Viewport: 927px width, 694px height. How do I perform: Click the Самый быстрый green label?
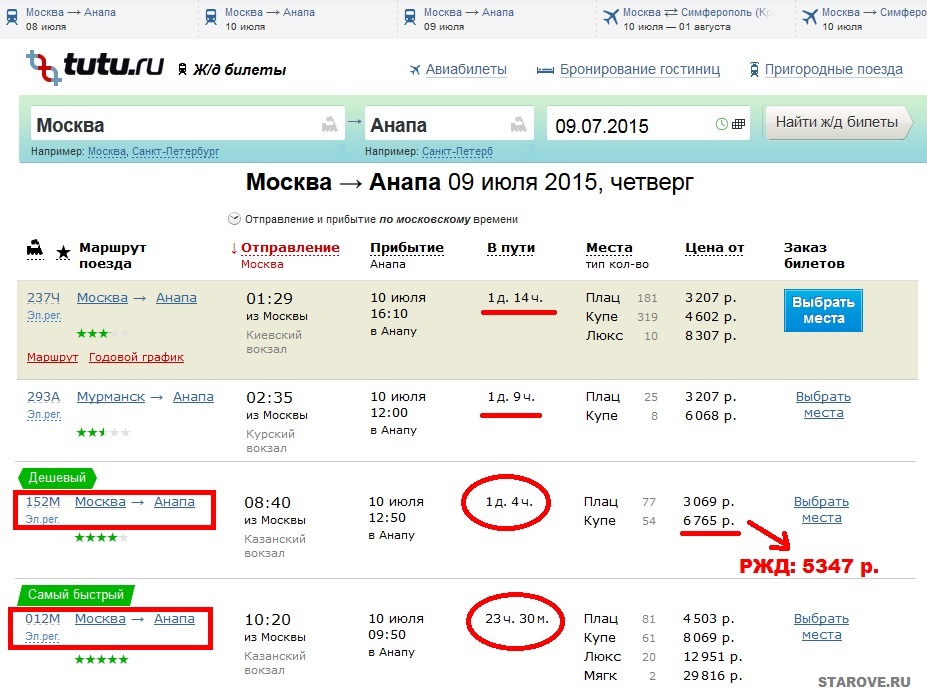point(76,595)
